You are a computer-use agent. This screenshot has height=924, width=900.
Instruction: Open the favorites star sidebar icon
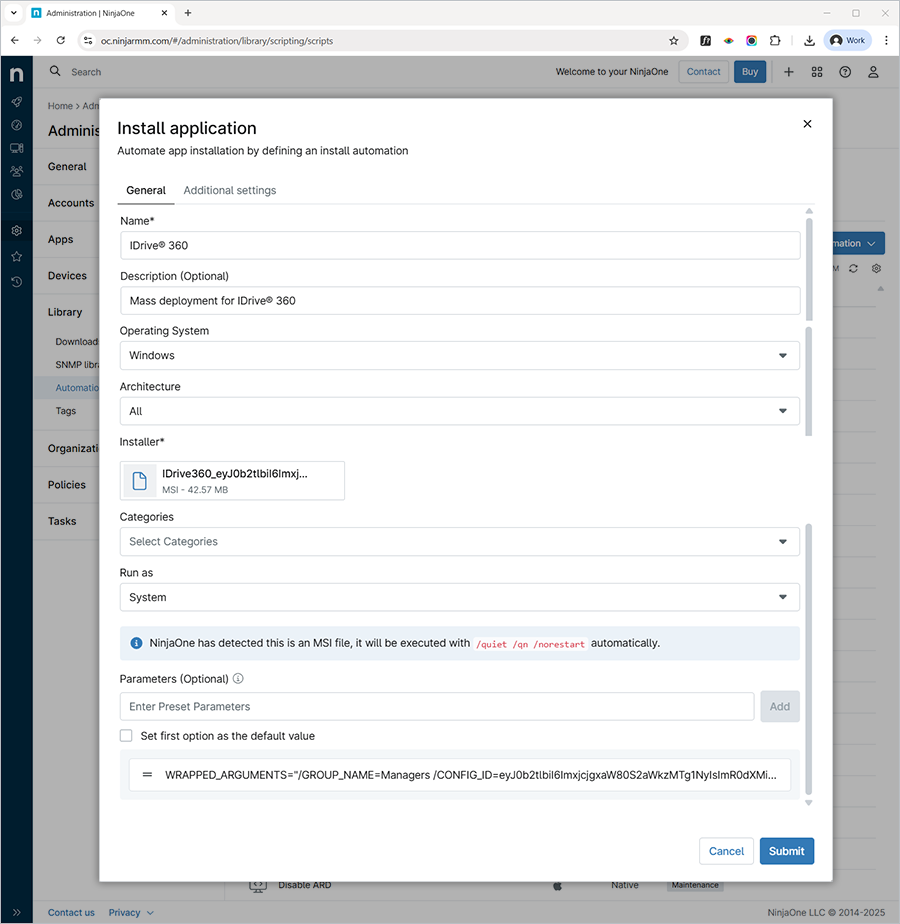point(17,256)
